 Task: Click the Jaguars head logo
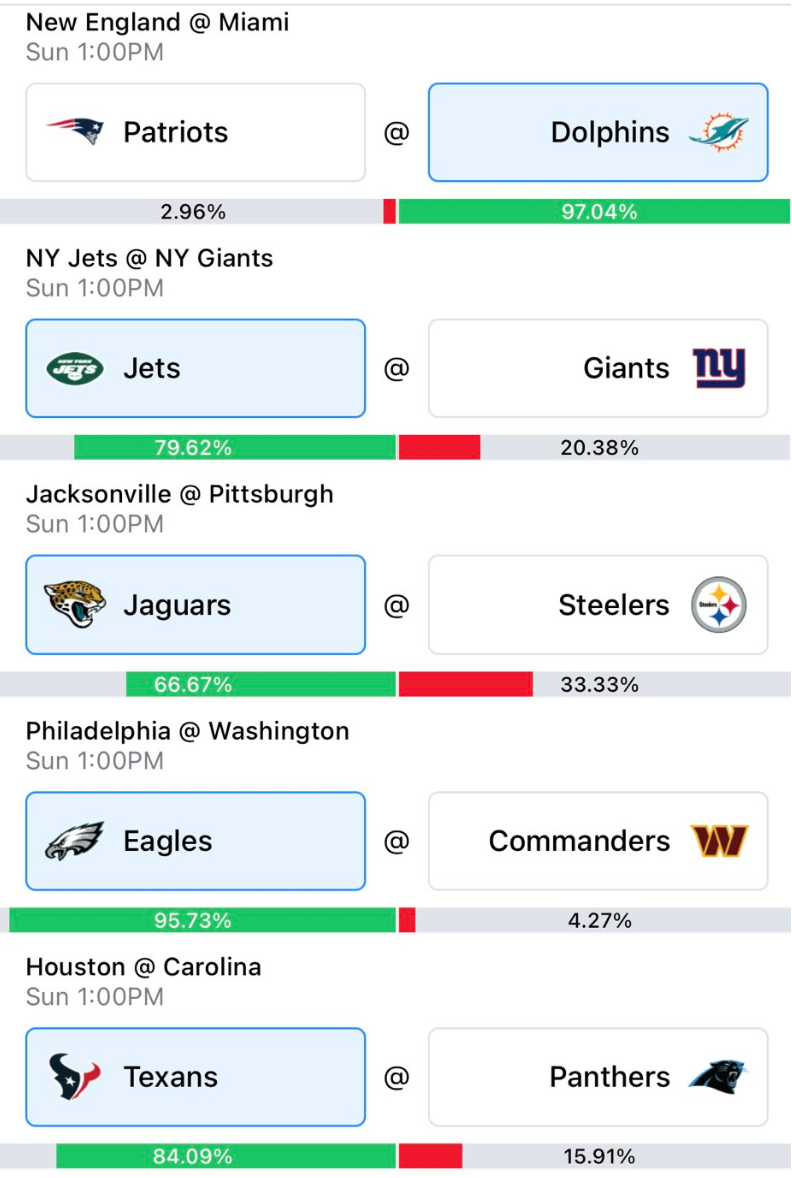pos(75,604)
